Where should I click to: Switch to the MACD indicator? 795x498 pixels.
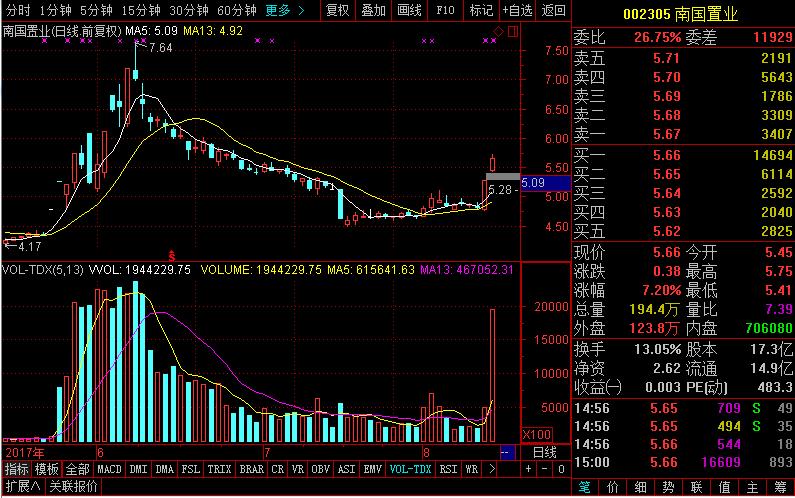109,469
